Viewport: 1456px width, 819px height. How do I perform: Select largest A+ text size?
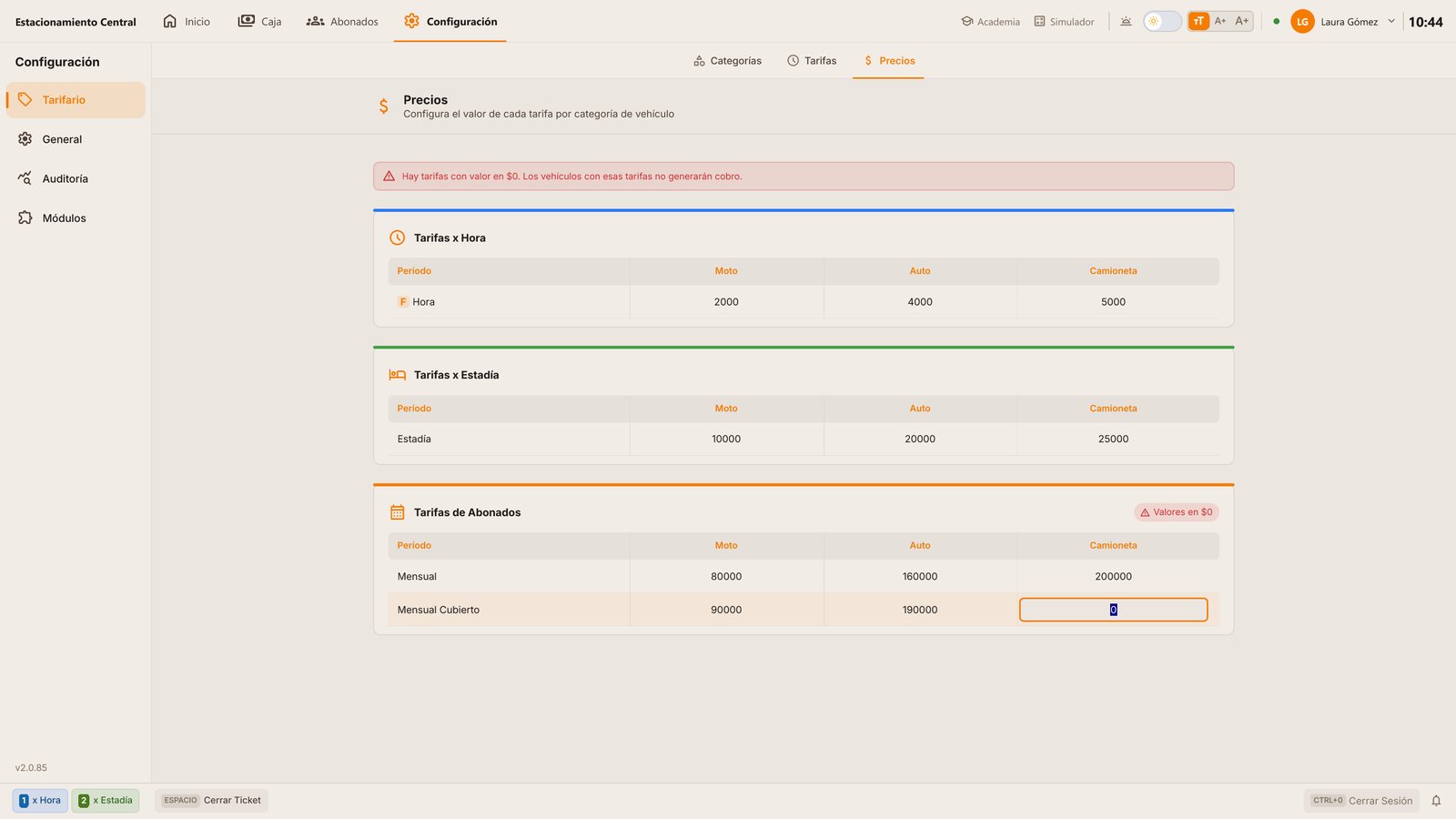[1242, 21]
